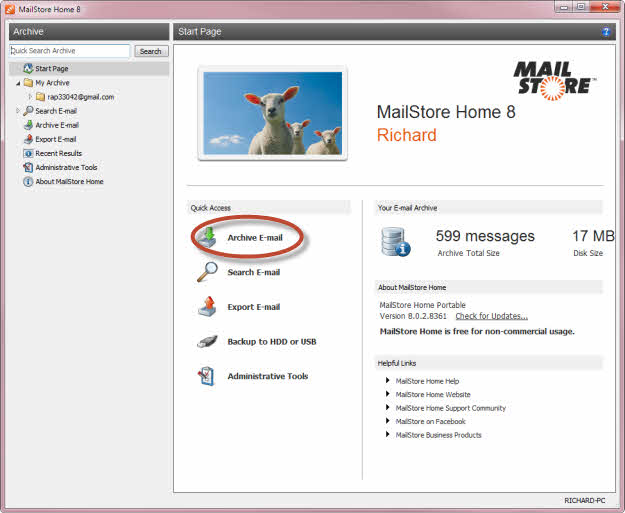Screen dimensions: 625x513
Task: Click the MailStore logo
Action: [x=554, y=81]
